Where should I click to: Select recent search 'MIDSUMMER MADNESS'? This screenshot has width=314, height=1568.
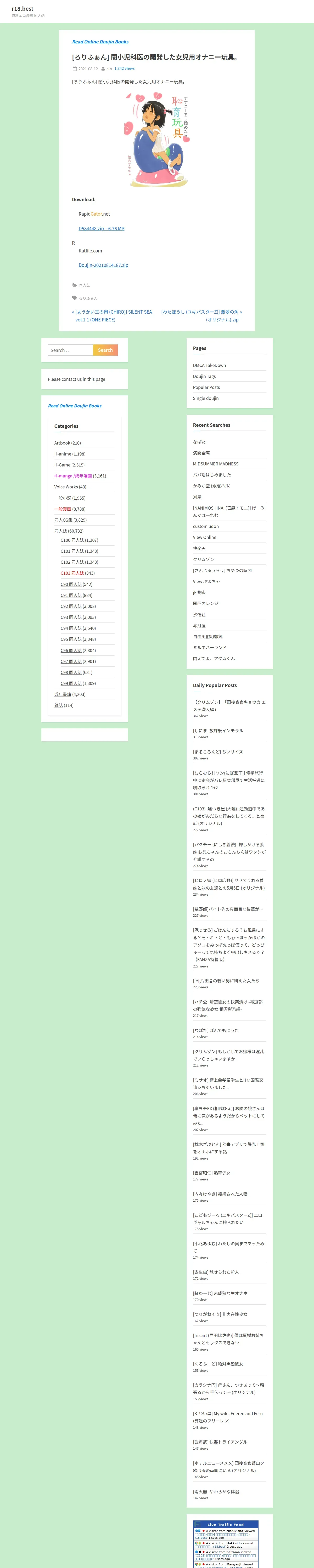click(x=216, y=464)
